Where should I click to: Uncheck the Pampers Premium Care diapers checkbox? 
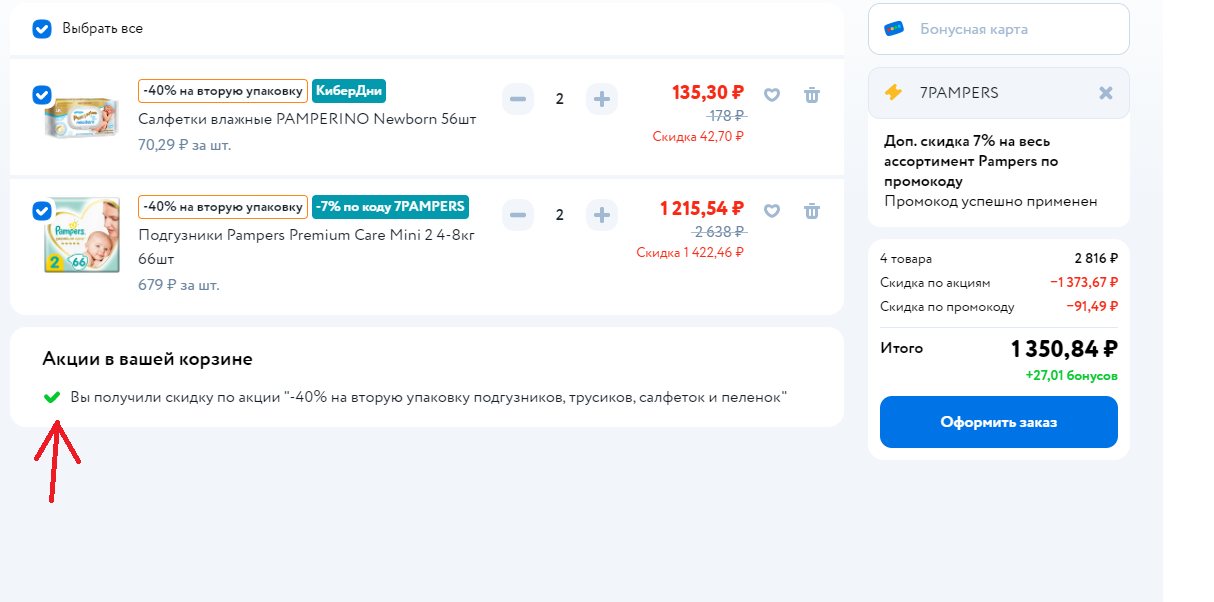[x=42, y=211]
